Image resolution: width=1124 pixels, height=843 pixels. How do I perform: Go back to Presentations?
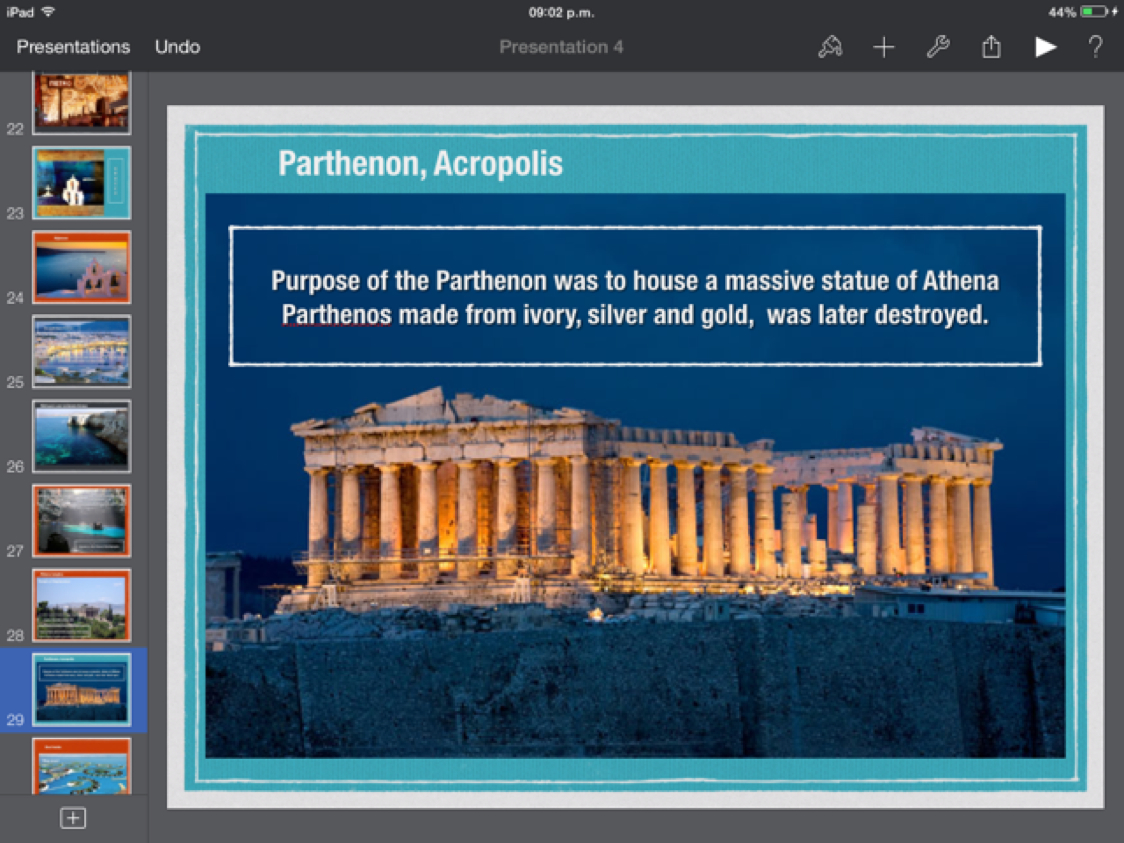point(73,47)
